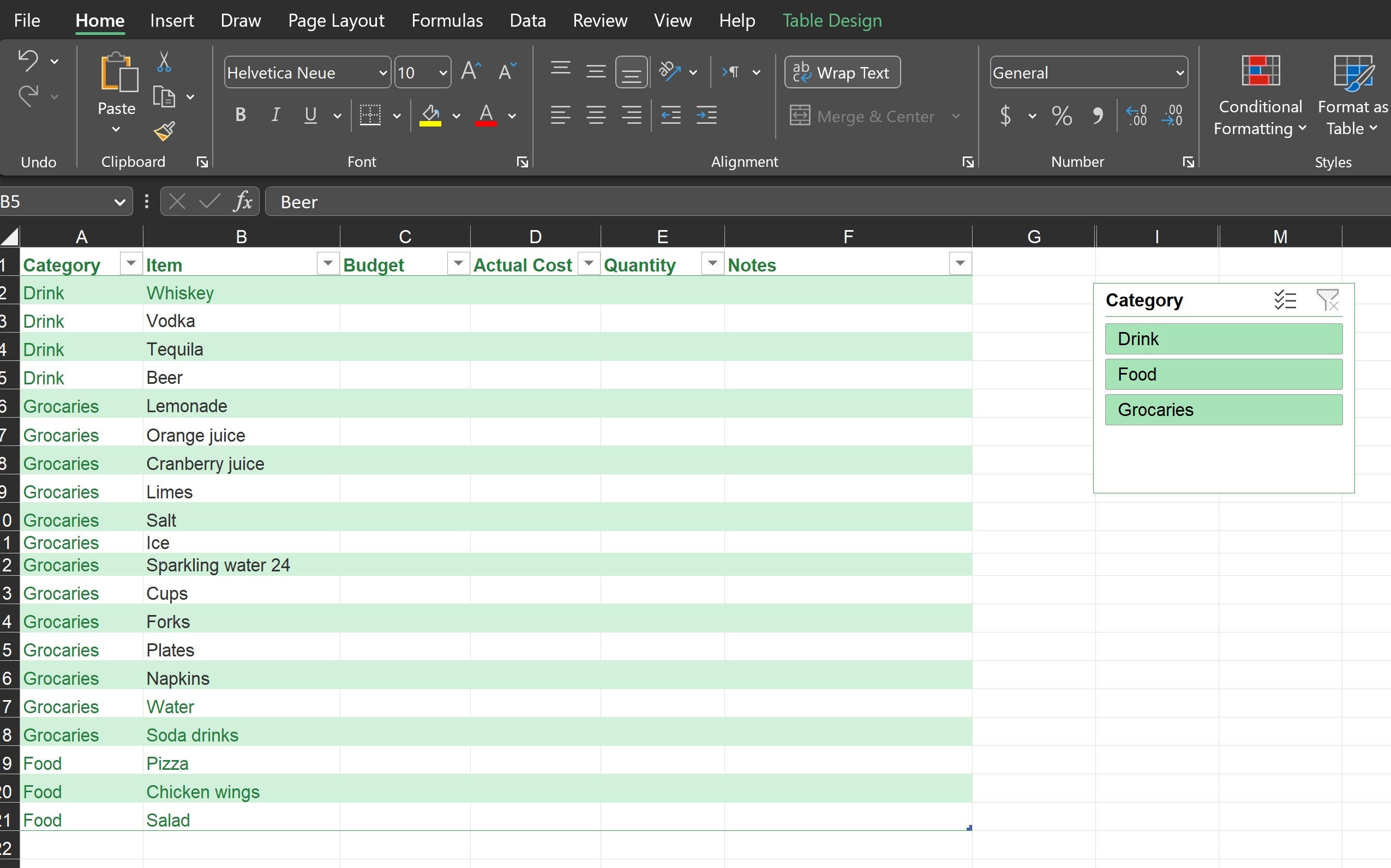Clear the Category slicer filter

(1329, 300)
